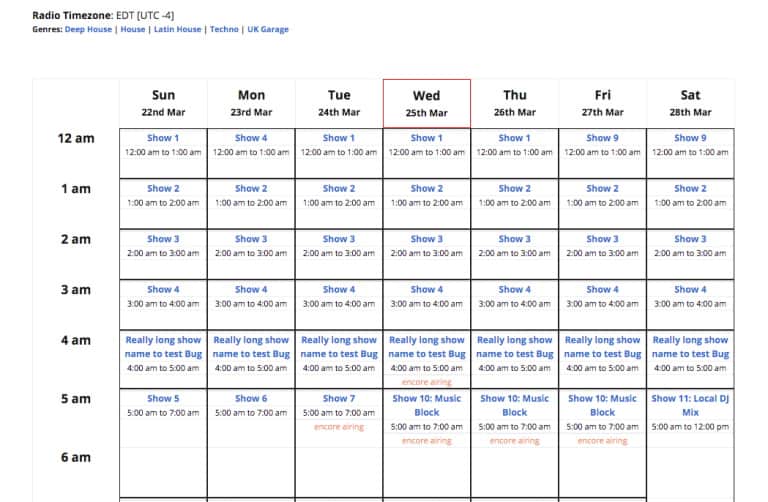The image size is (768, 502).
Task: Click the UK Garage genre link
Action: 268,30
